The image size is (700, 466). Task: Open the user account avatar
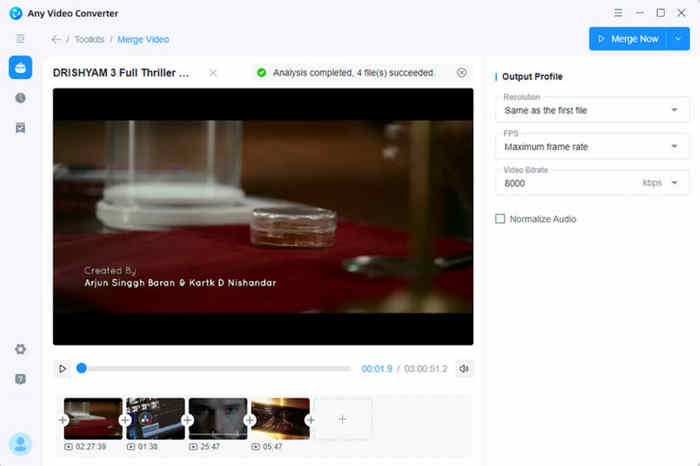point(20,444)
